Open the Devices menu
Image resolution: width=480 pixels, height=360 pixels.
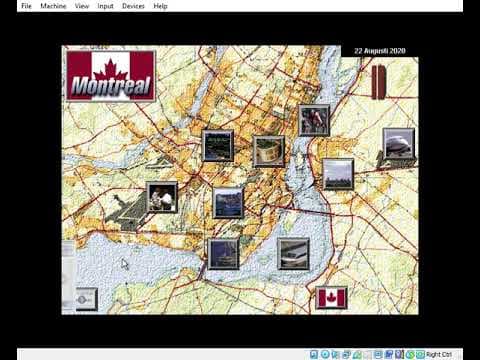[133, 6]
